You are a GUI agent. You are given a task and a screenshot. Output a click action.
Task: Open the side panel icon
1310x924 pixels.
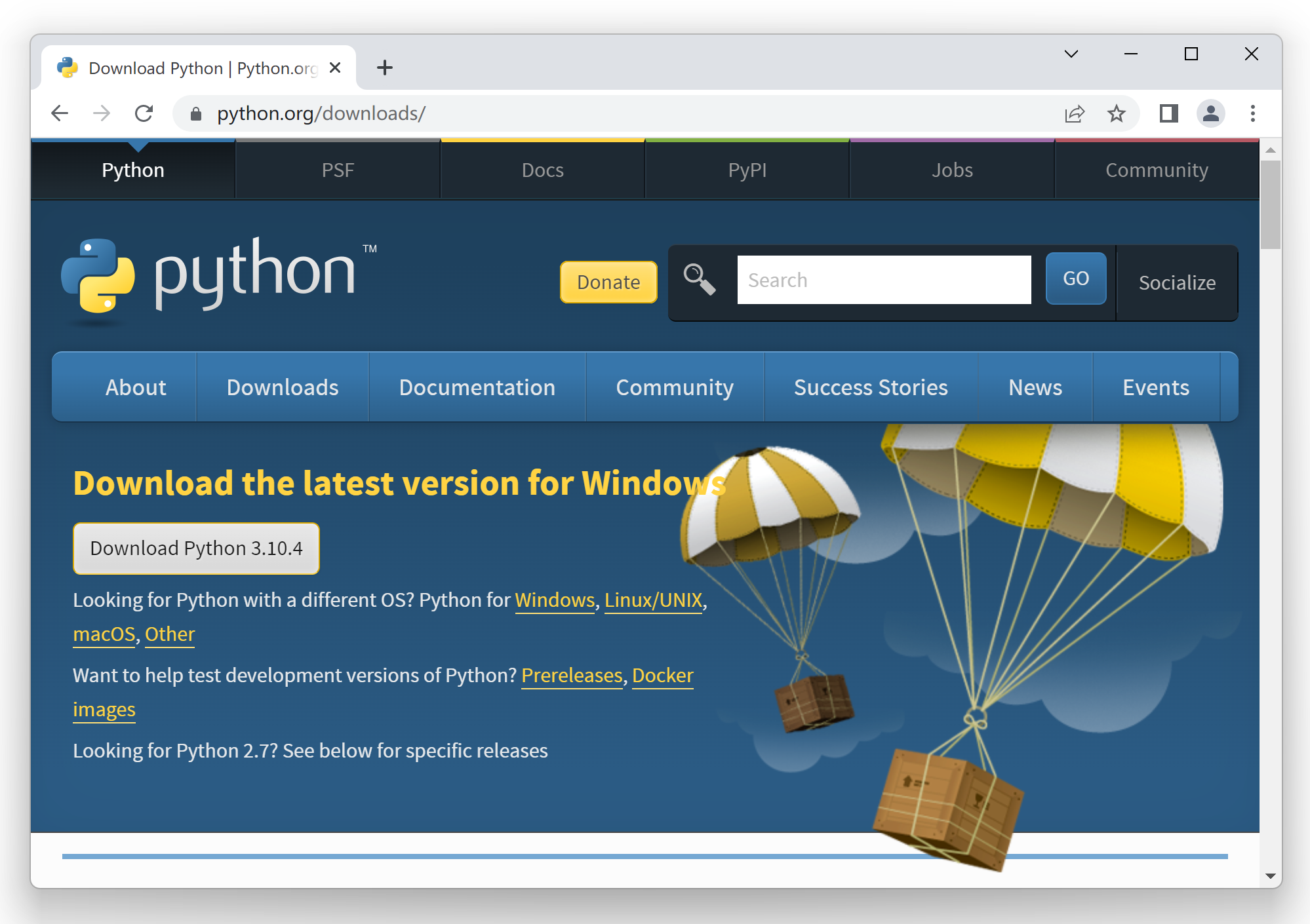click(x=1168, y=113)
